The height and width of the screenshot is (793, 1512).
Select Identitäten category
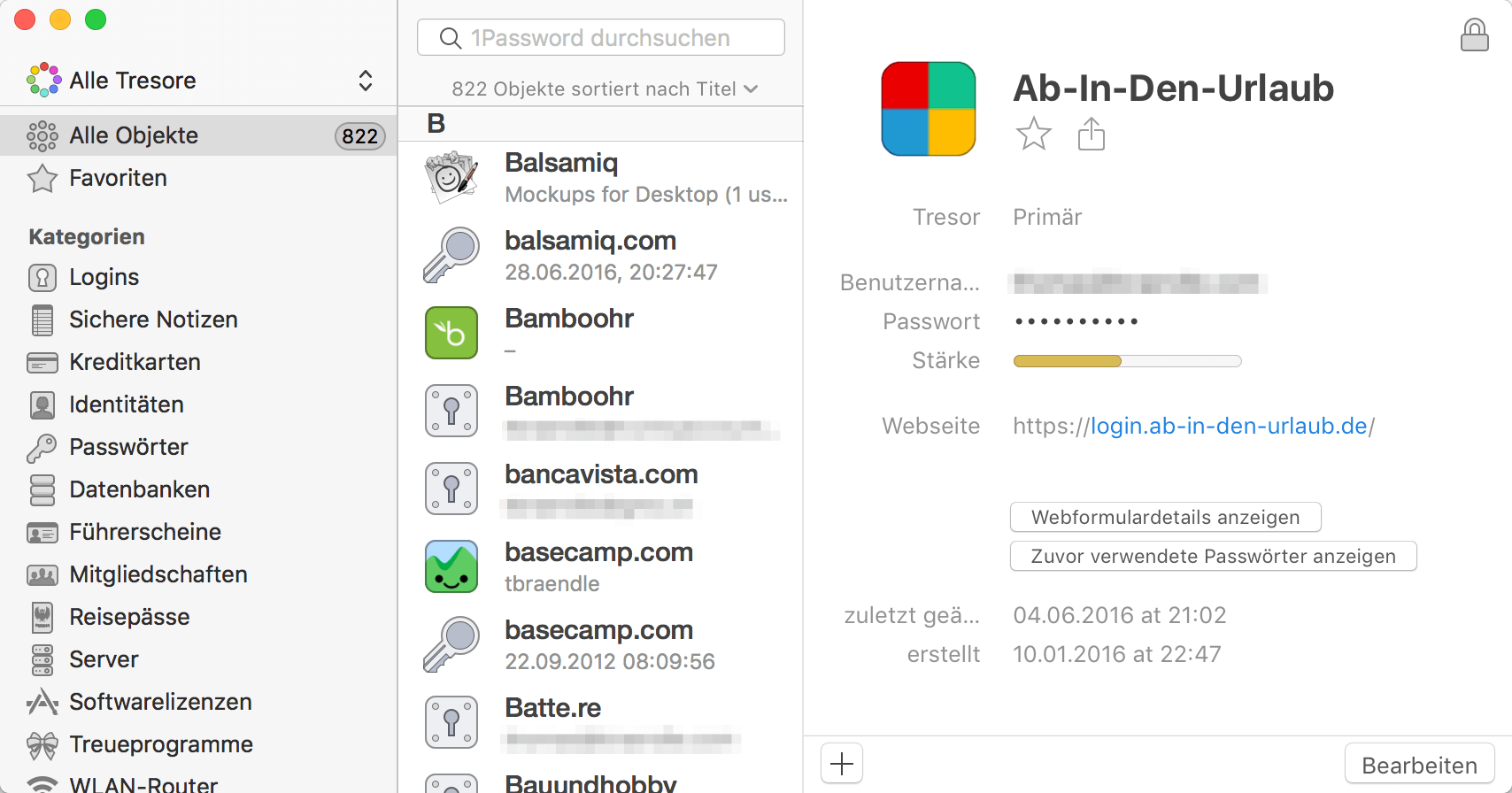(x=198, y=404)
